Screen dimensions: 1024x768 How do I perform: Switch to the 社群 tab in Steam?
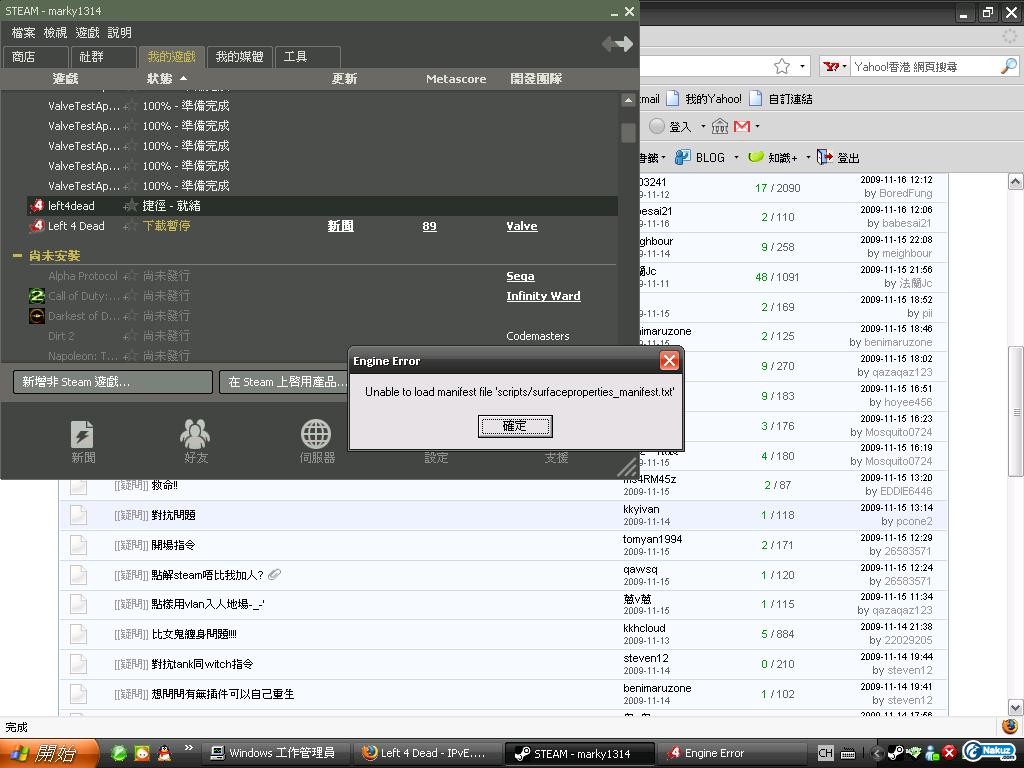(104, 57)
